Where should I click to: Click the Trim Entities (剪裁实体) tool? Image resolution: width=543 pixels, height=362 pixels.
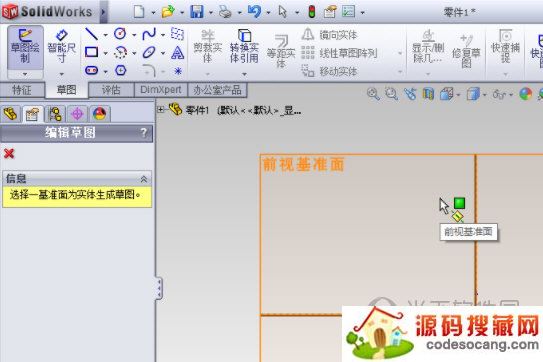coord(208,47)
